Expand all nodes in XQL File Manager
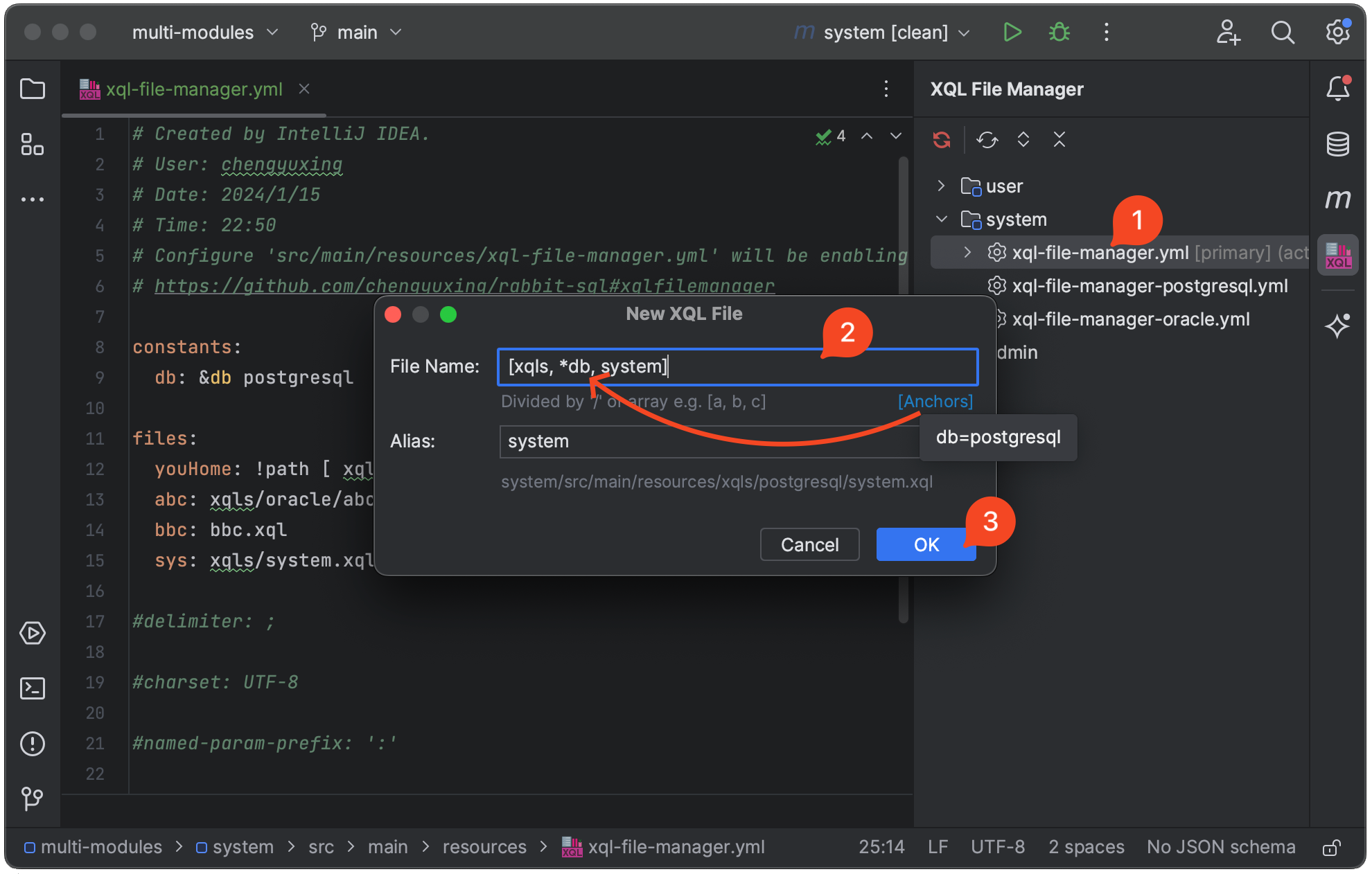 click(x=1023, y=140)
